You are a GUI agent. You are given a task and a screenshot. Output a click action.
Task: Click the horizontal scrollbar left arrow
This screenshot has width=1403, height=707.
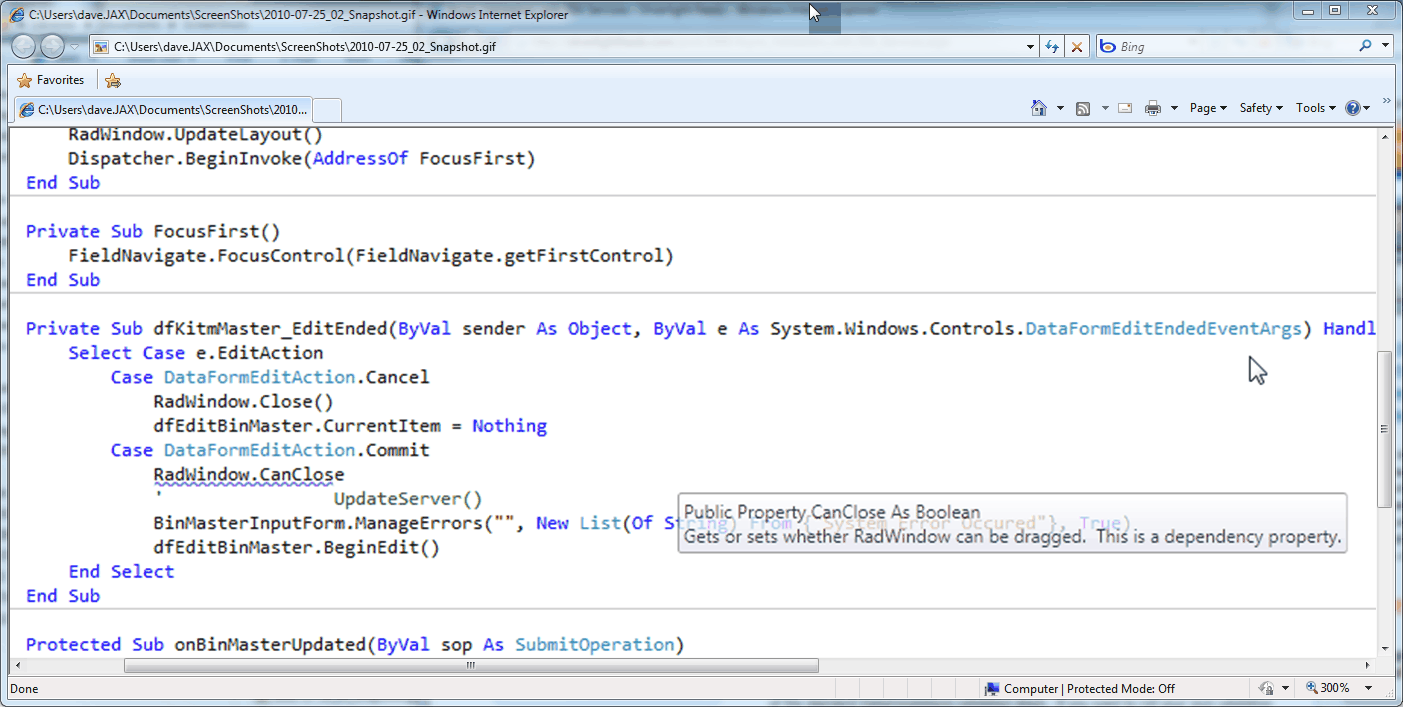coord(18,665)
